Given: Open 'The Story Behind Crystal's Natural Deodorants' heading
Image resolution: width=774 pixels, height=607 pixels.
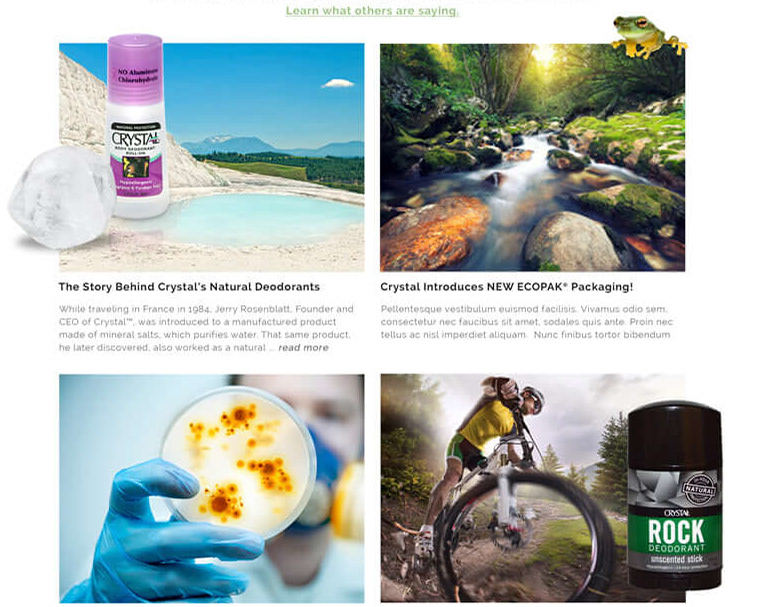Looking at the screenshot, I should pos(189,287).
